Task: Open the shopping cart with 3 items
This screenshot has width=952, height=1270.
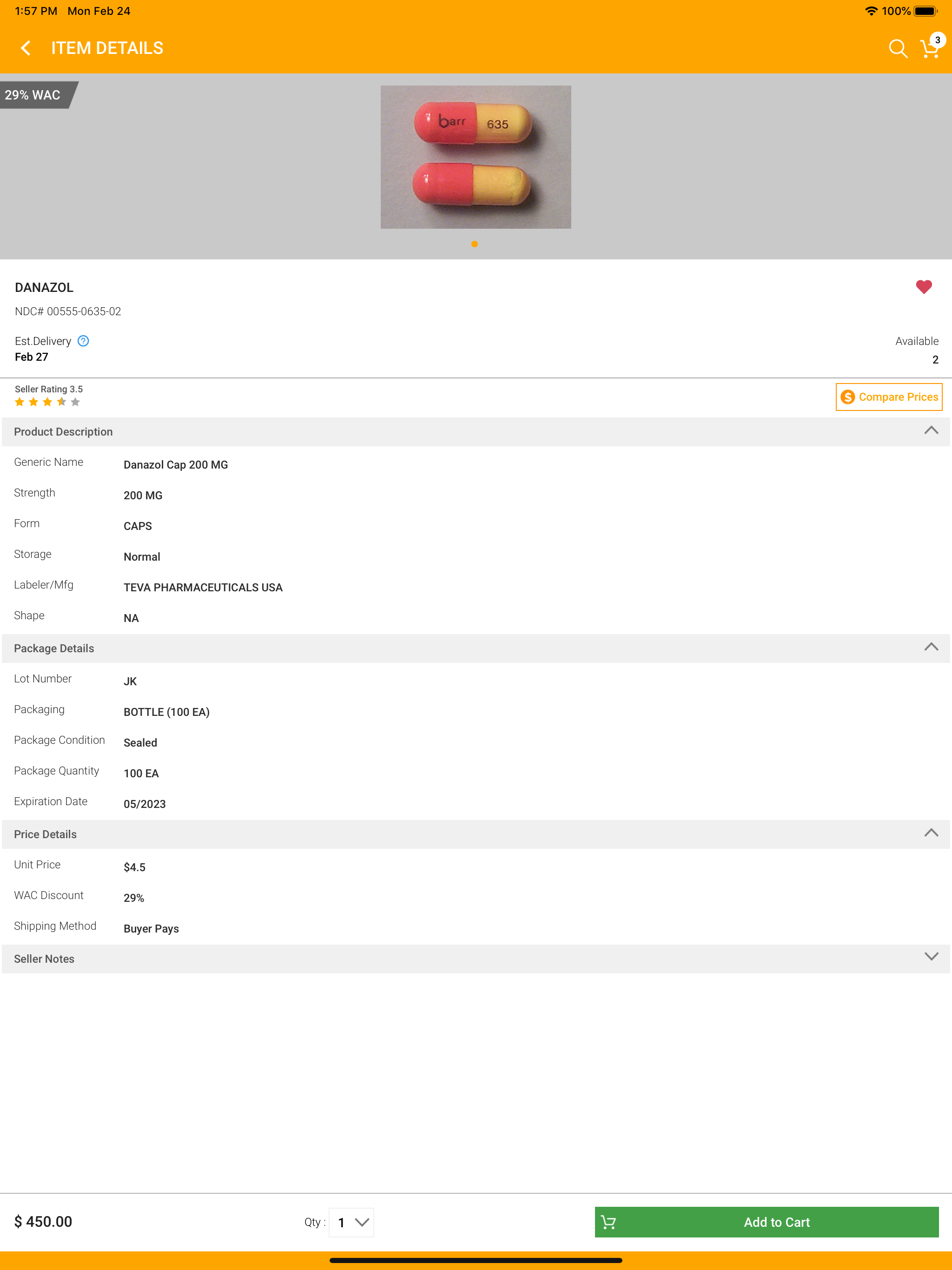Action: [932, 47]
